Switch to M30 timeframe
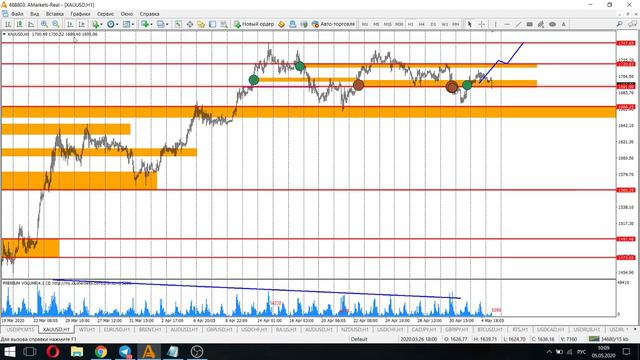 [399, 24]
